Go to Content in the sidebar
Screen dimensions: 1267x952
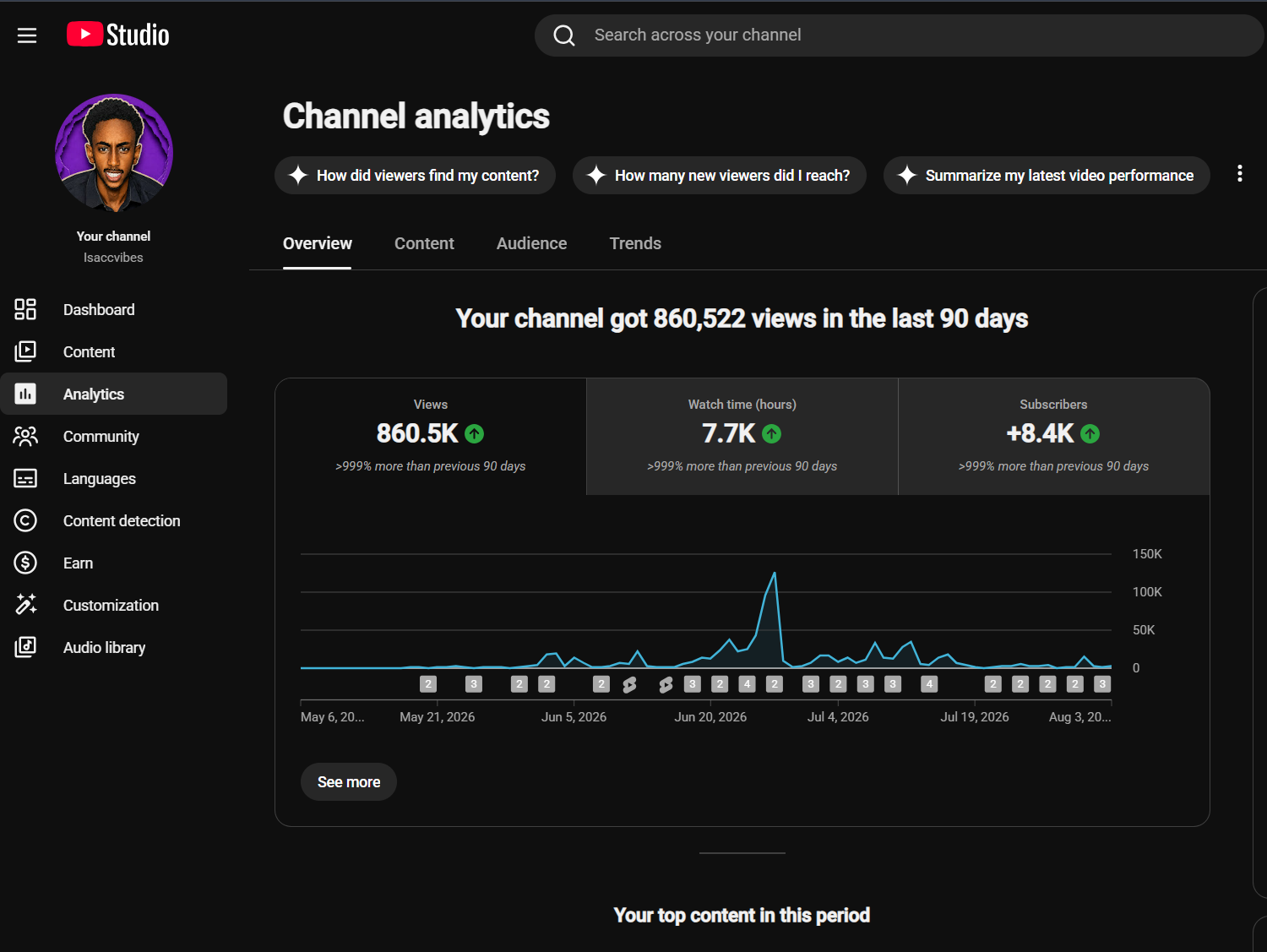(x=114, y=351)
